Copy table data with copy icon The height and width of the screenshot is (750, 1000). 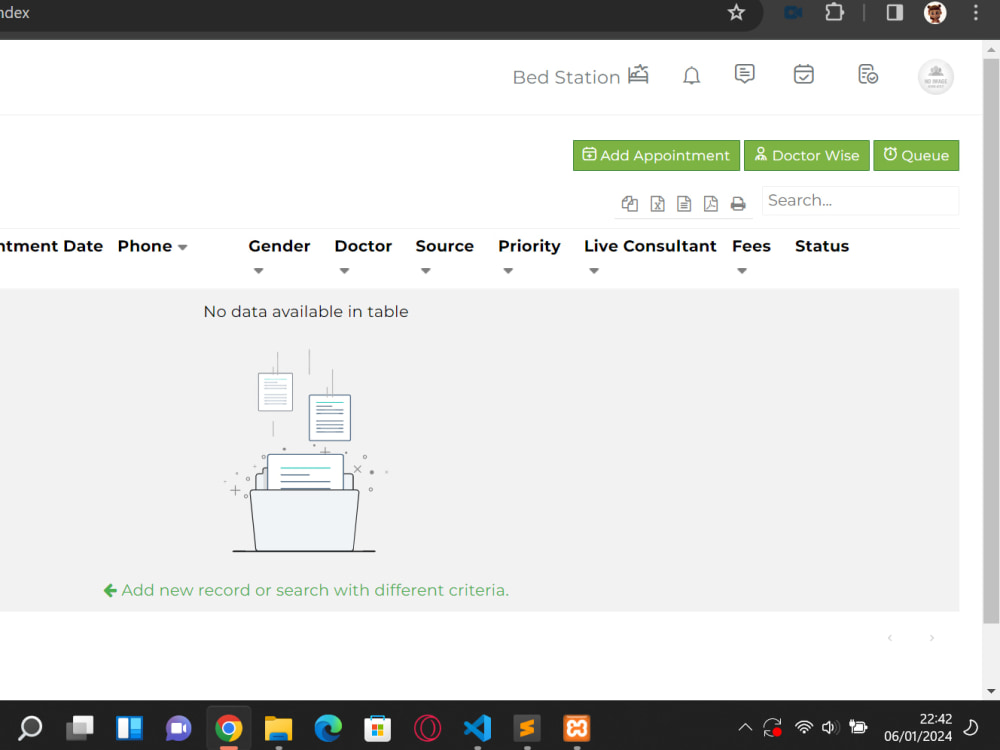[629, 203]
